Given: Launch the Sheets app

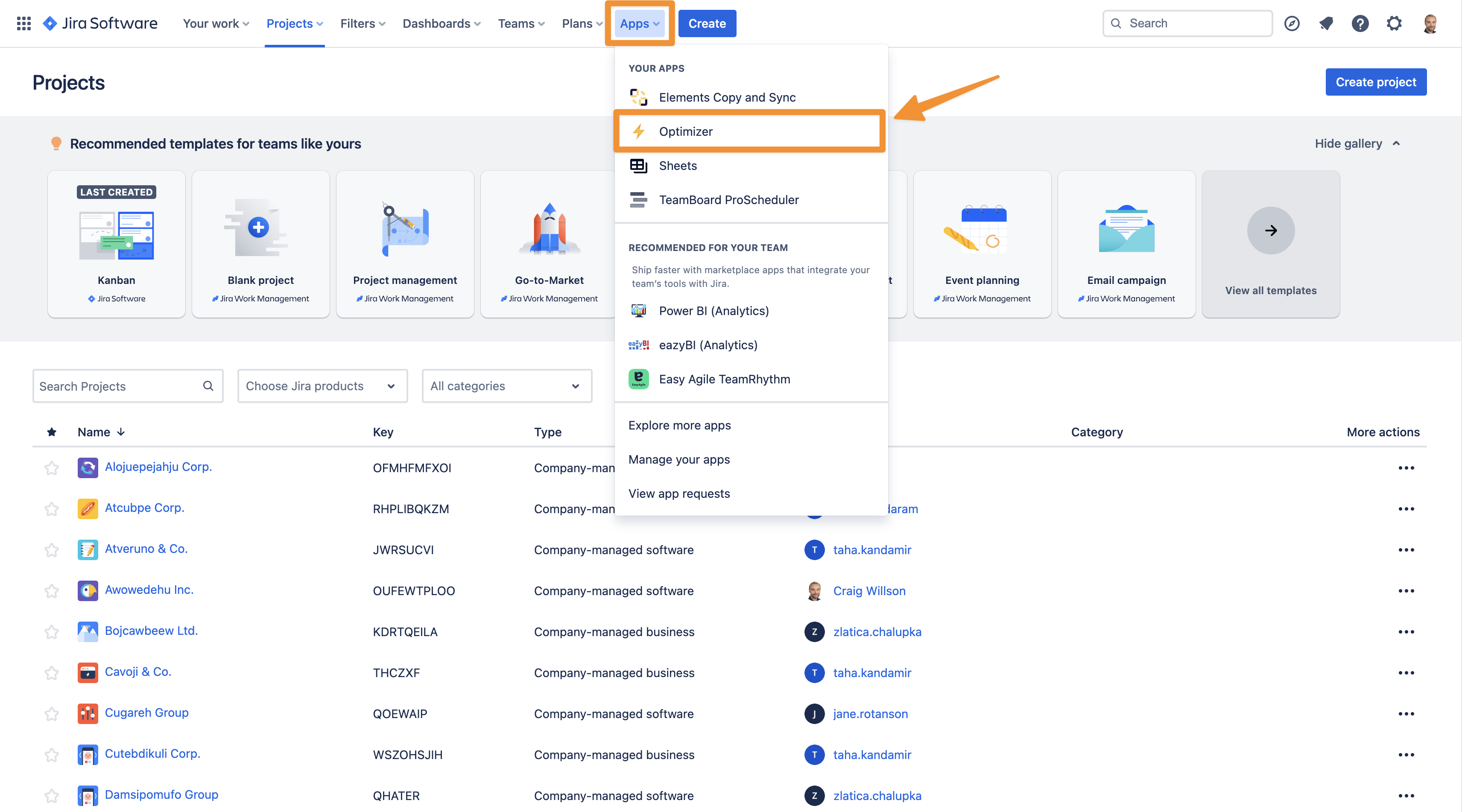Looking at the screenshot, I should (678, 165).
